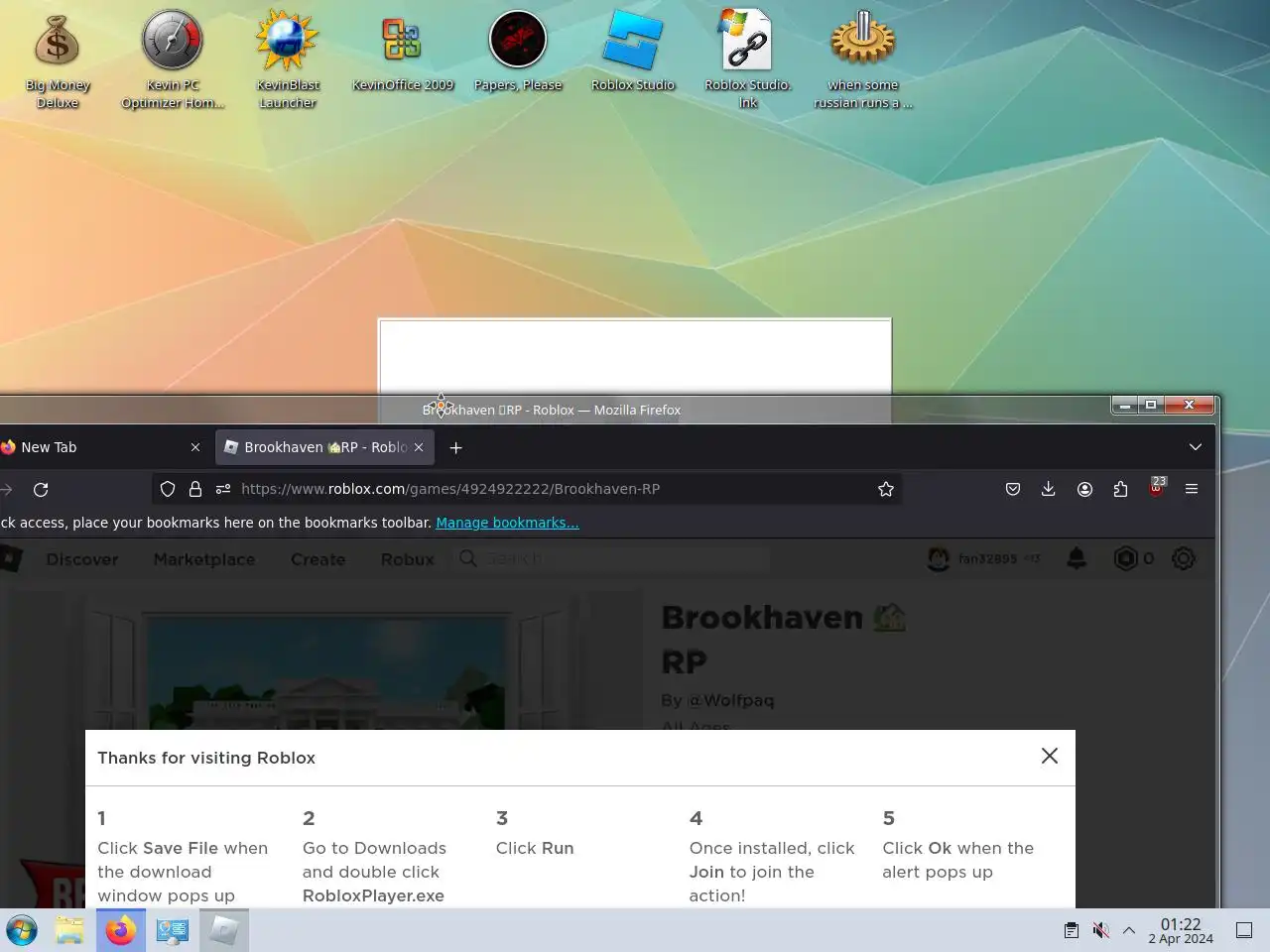
Task: Toggle the muted volume tray icon
Action: (x=1100, y=930)
